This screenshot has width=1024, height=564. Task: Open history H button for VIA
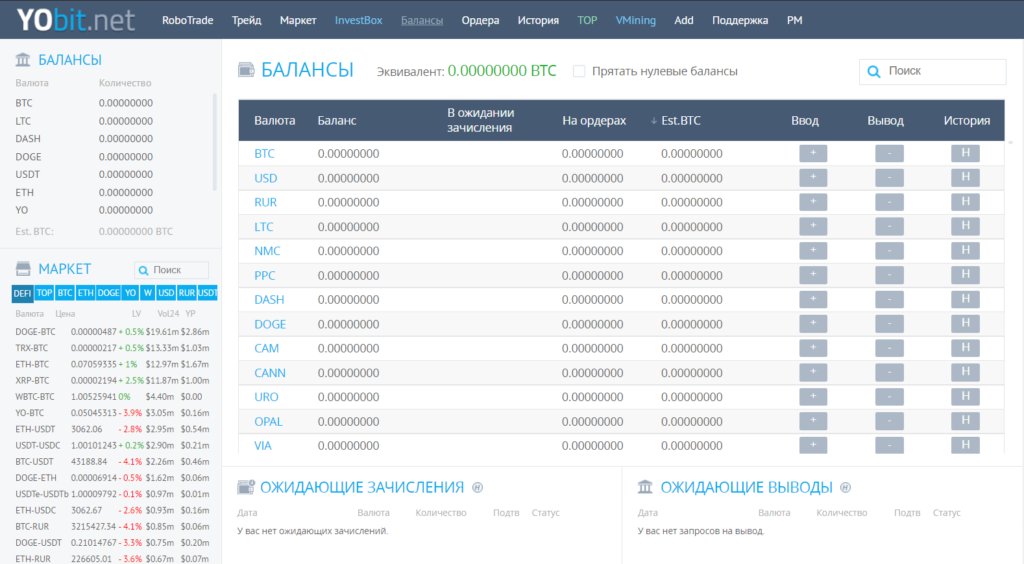click(x=965, y=445)
